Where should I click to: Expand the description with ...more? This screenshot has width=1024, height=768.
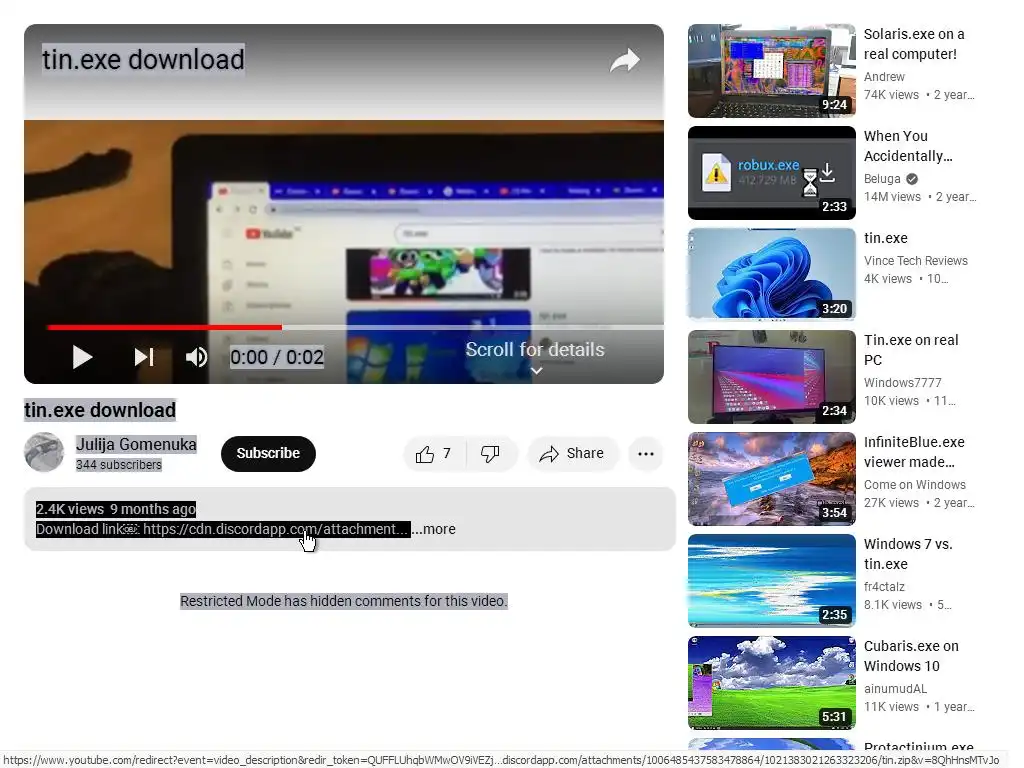(x=434, y=529)
